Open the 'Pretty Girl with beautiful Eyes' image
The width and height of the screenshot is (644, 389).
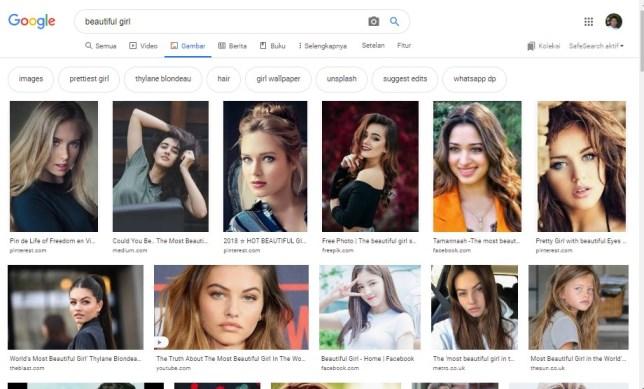click(582, 166)
